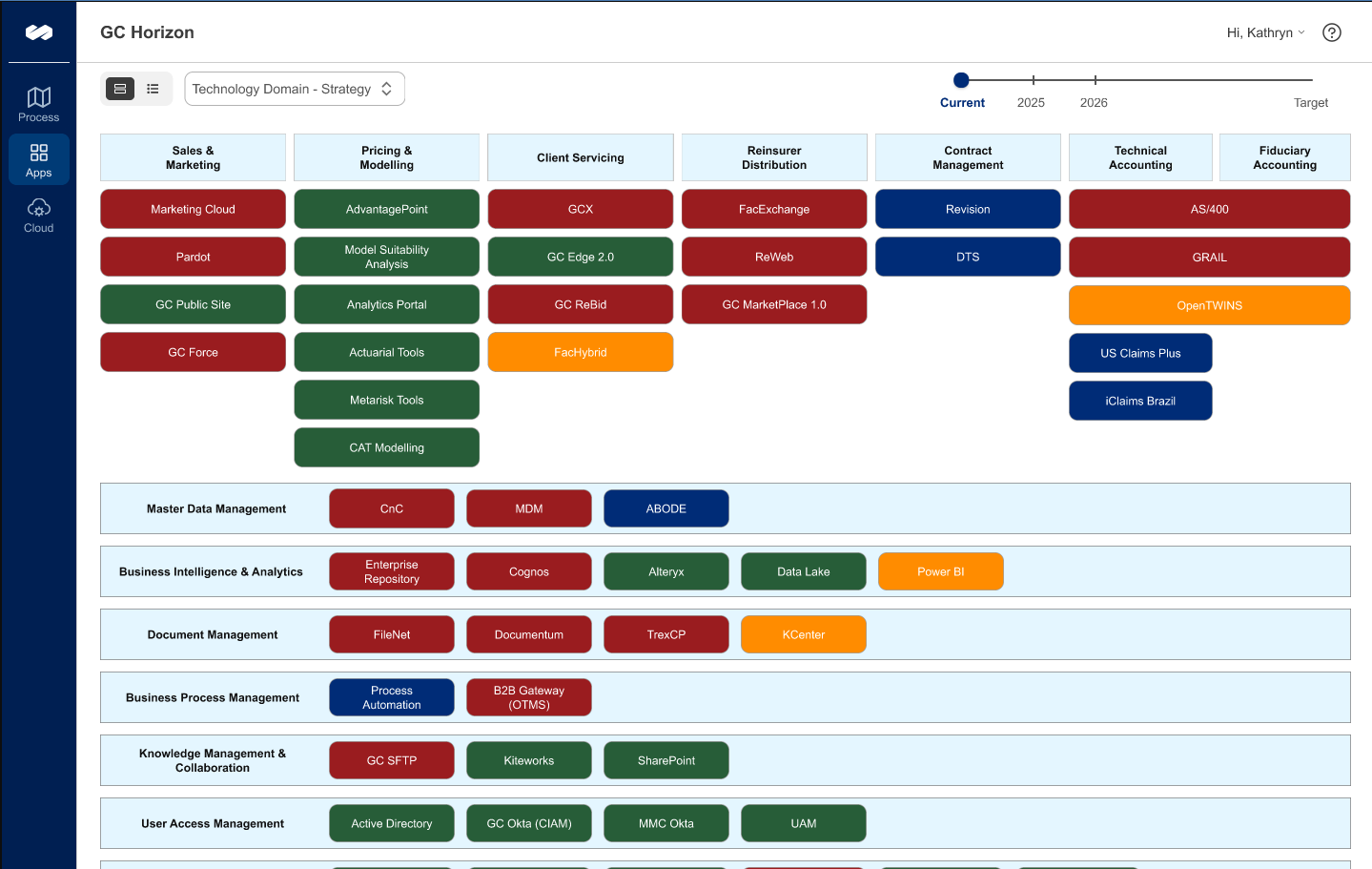
Task: Select the Sales & Marketing column header
Action: (193, 157)
